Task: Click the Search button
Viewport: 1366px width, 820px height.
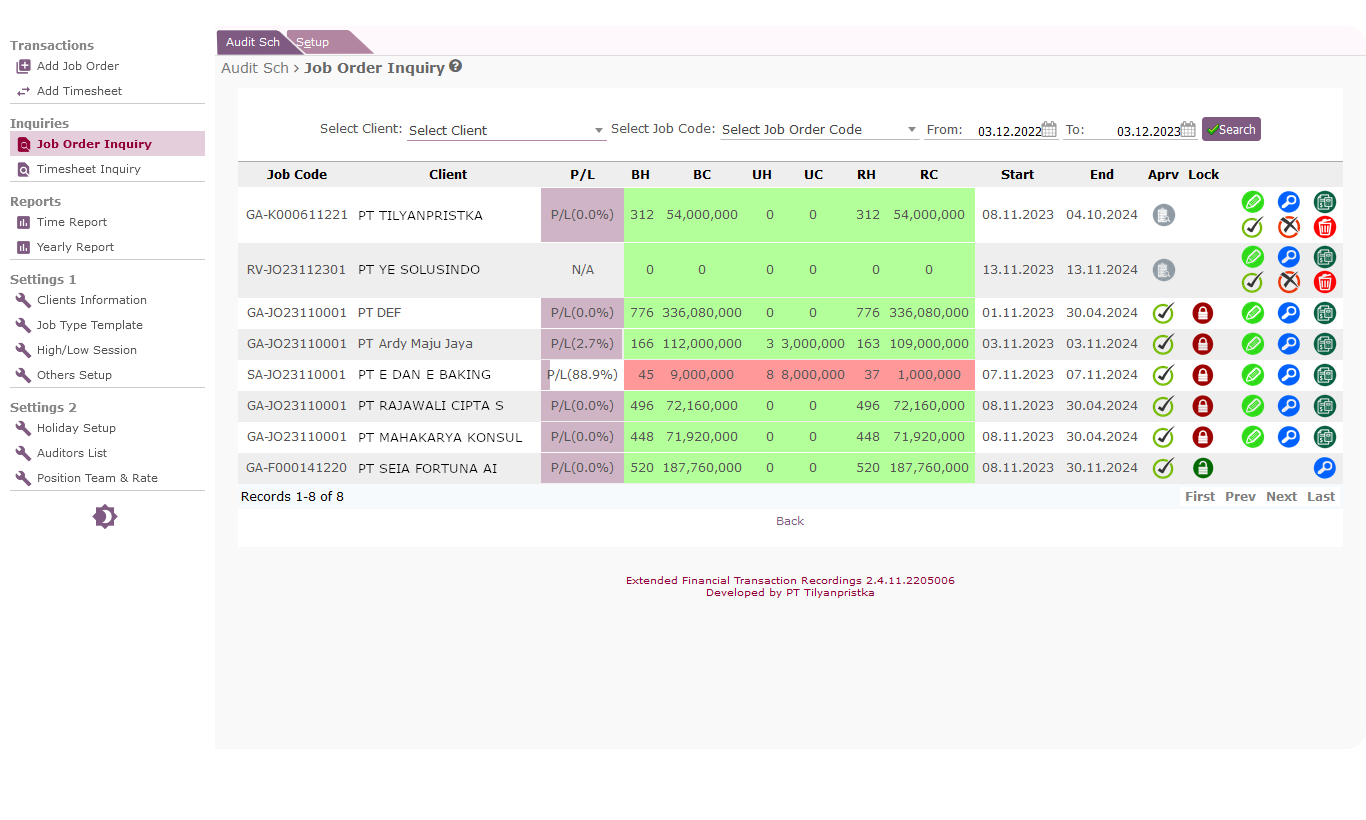Action: click(1231, 129)
